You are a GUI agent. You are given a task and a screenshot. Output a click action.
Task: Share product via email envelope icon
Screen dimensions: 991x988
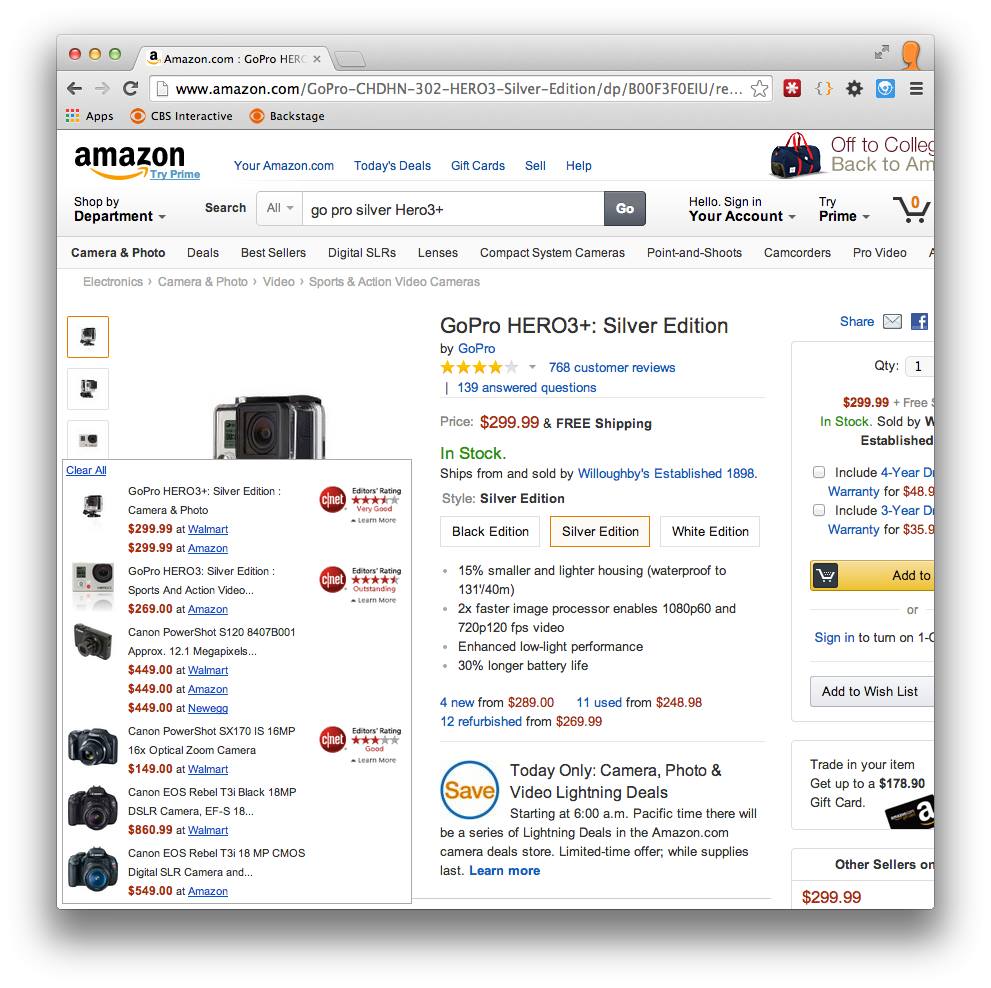click(x=892, y=321)
